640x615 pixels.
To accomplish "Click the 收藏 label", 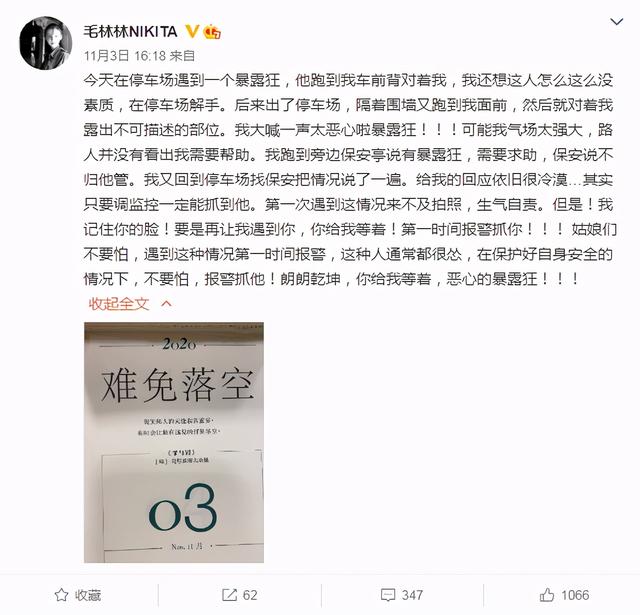I will coord(88,595).
